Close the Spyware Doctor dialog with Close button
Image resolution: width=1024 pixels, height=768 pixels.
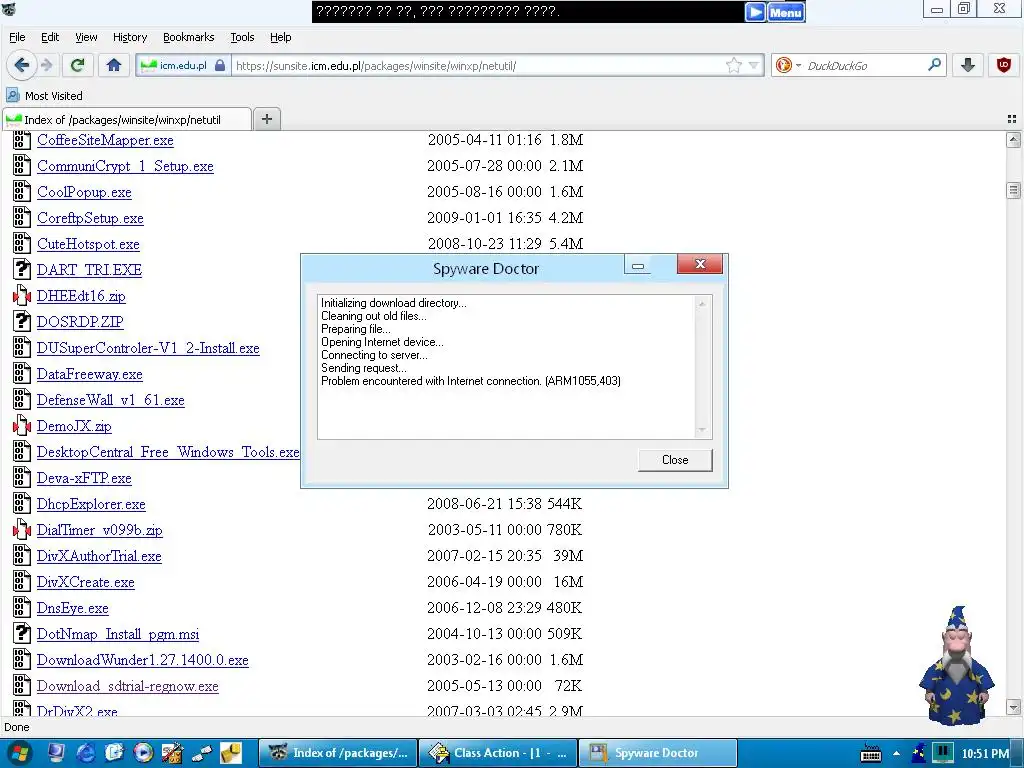(675, 460)
